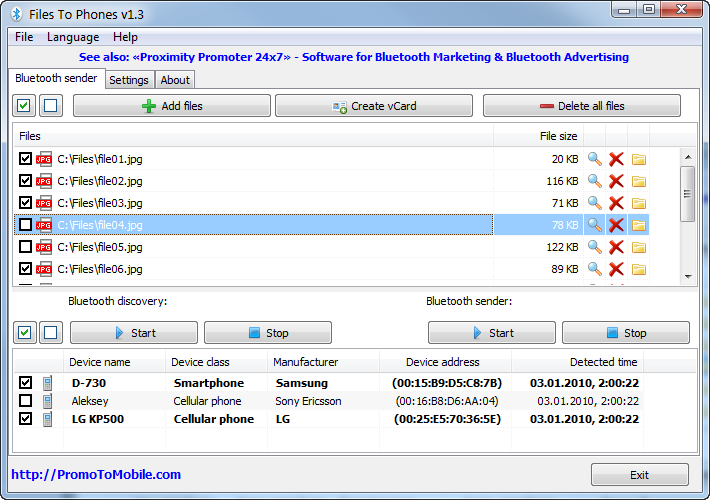Screen dimensions: 710x500
Task: Open folder icon for file02.jpg
Action: pyautogui.click(x=638, y=182)
